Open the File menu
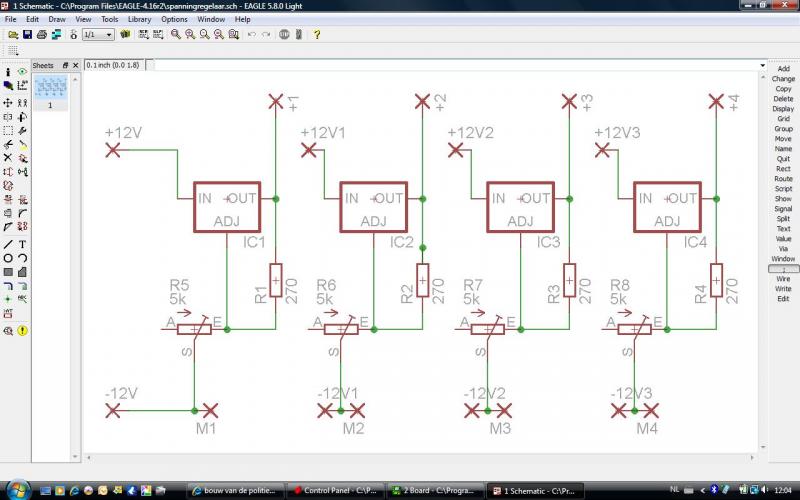Screen dimensions: 800x500 pos(10,19)
